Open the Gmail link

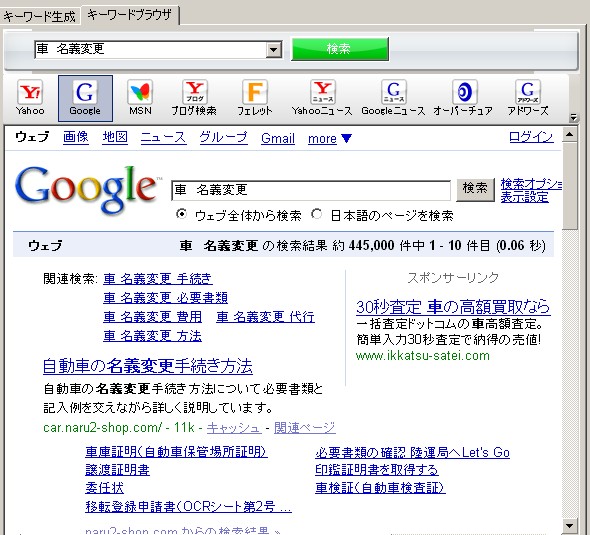(278, 138)
